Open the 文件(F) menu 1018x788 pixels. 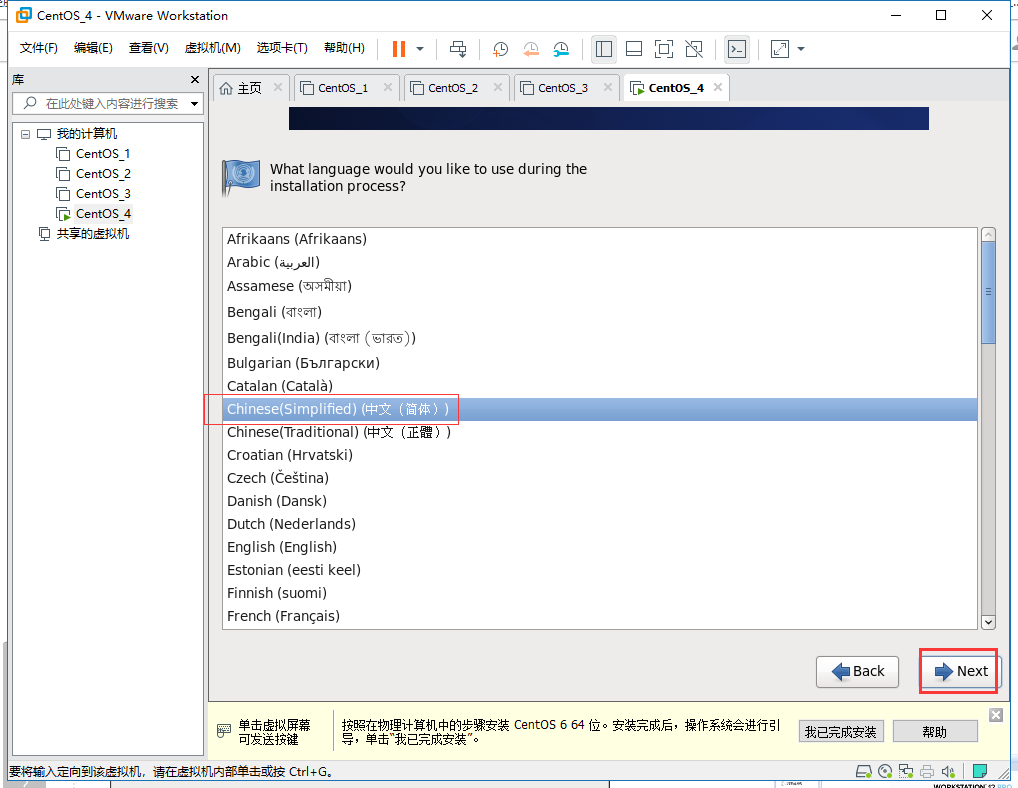pos(38,48)
